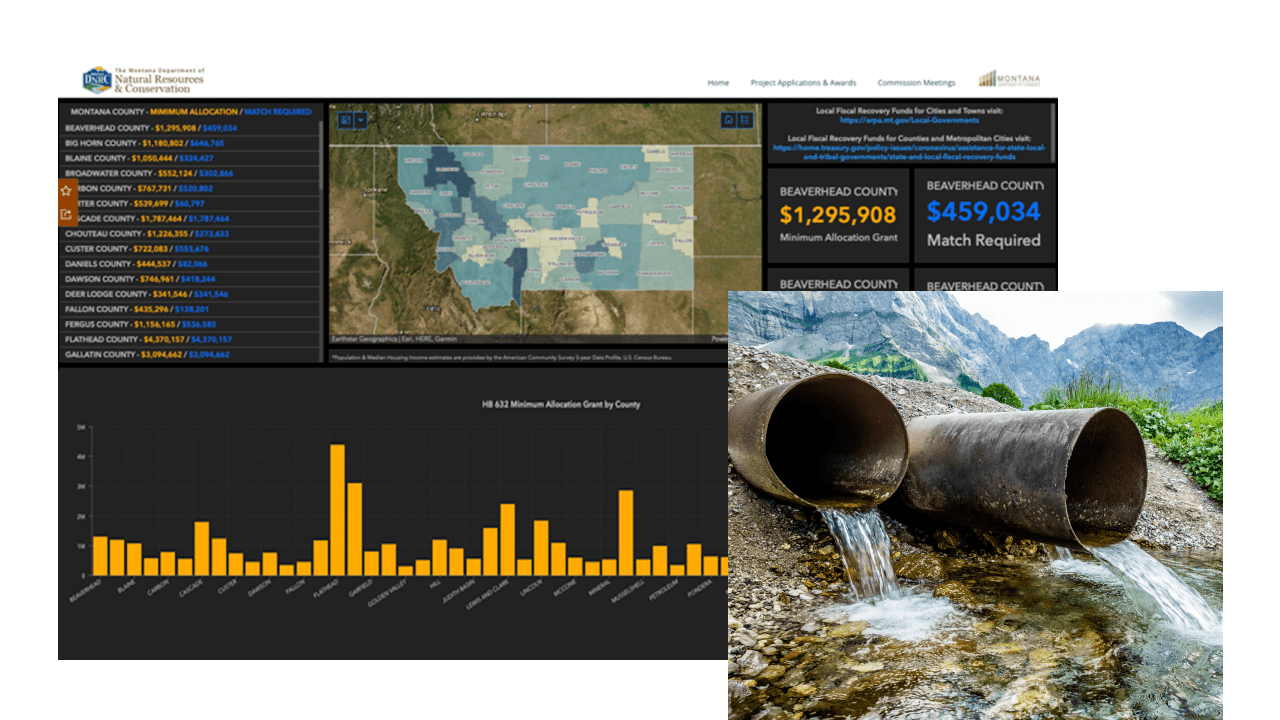This screenshot has width=1280, height=720.
Task: Select the Flathead County row
Action: tap(190, 339)
